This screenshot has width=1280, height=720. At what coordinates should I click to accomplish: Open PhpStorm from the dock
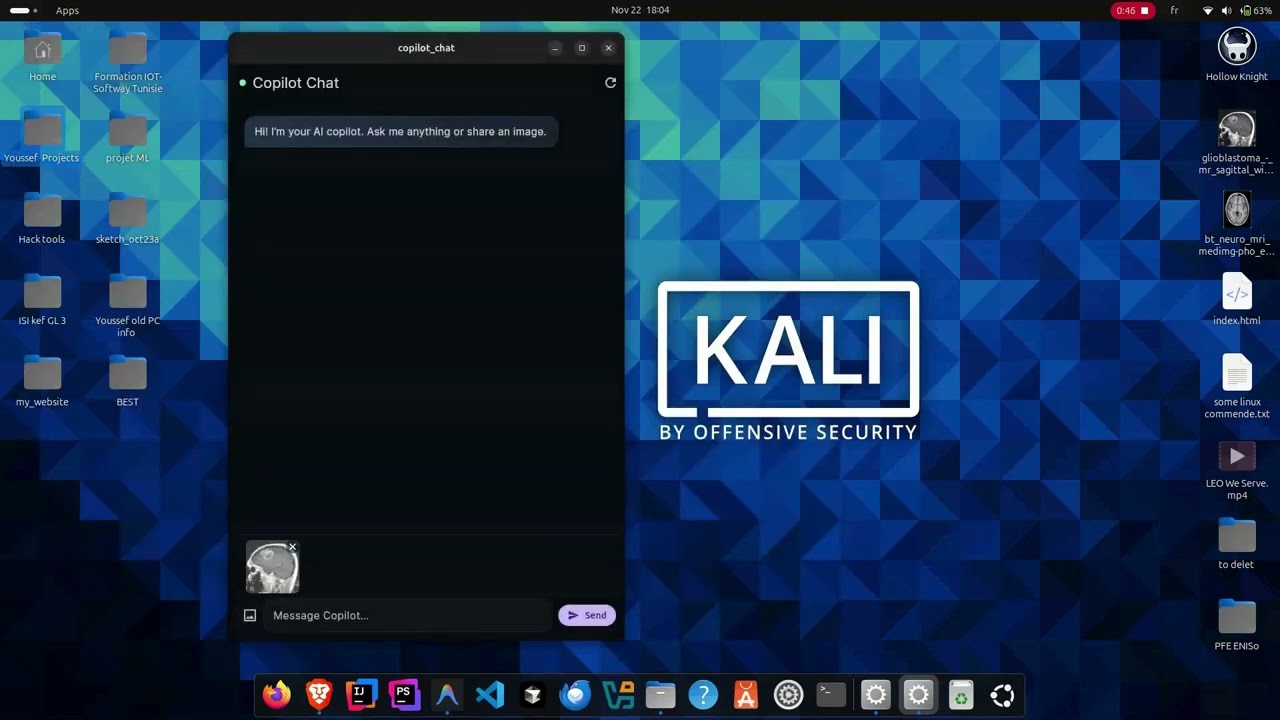click(x=404, y=695)
